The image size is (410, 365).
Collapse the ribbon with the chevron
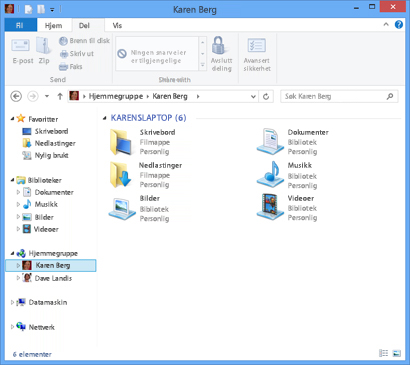point(386,24)
